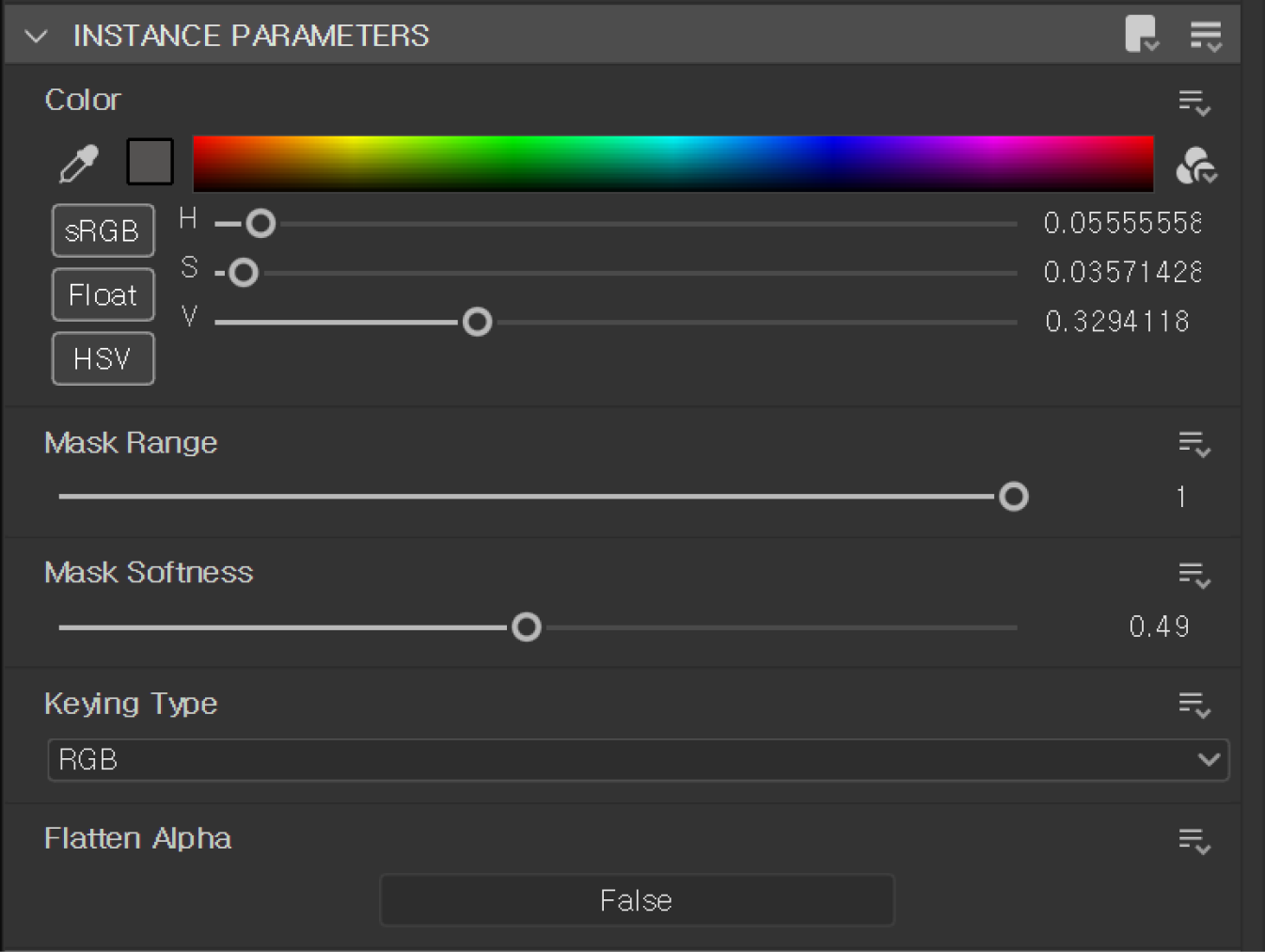Click the Mask Softness label
Image resolution: width=1265 pixels, height=952 pixels.
[x=149, y=573]
